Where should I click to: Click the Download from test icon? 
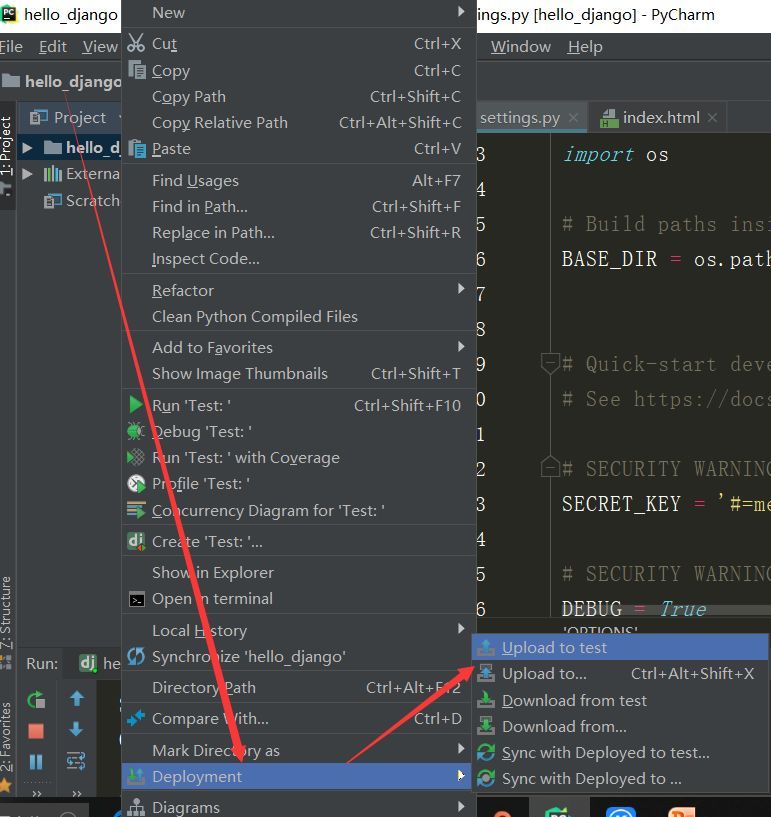click(486, 700)
